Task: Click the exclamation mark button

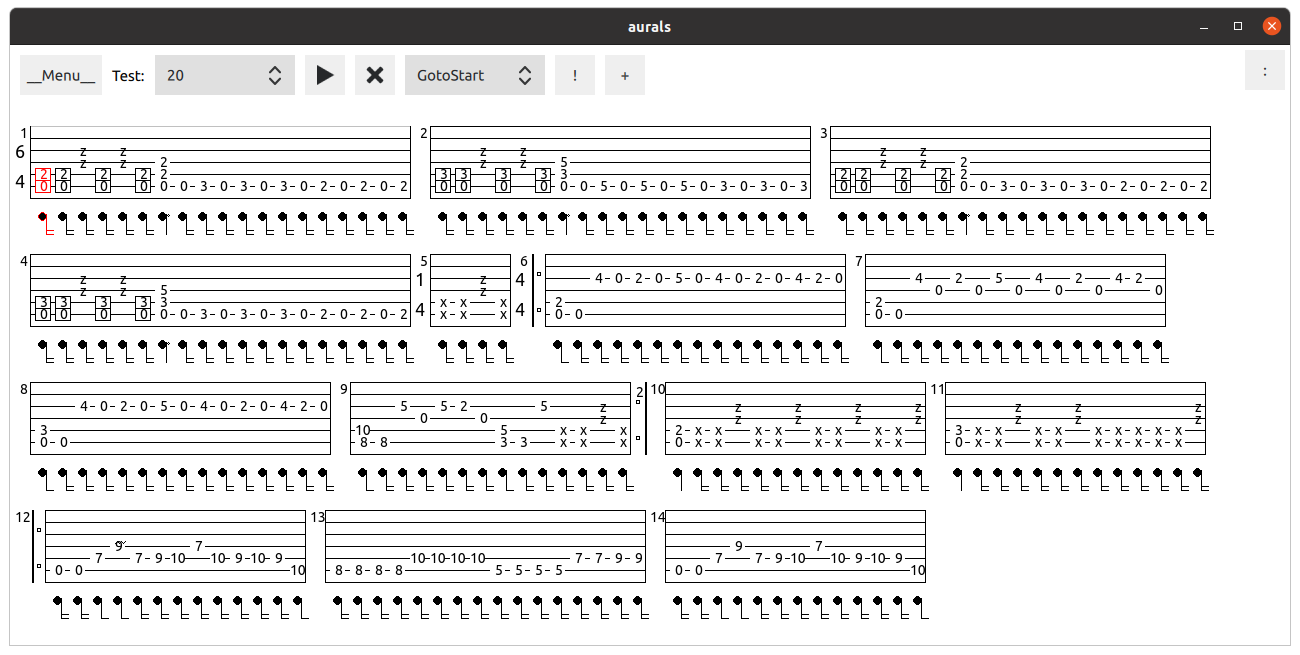Action: click(x=575, y=75)
